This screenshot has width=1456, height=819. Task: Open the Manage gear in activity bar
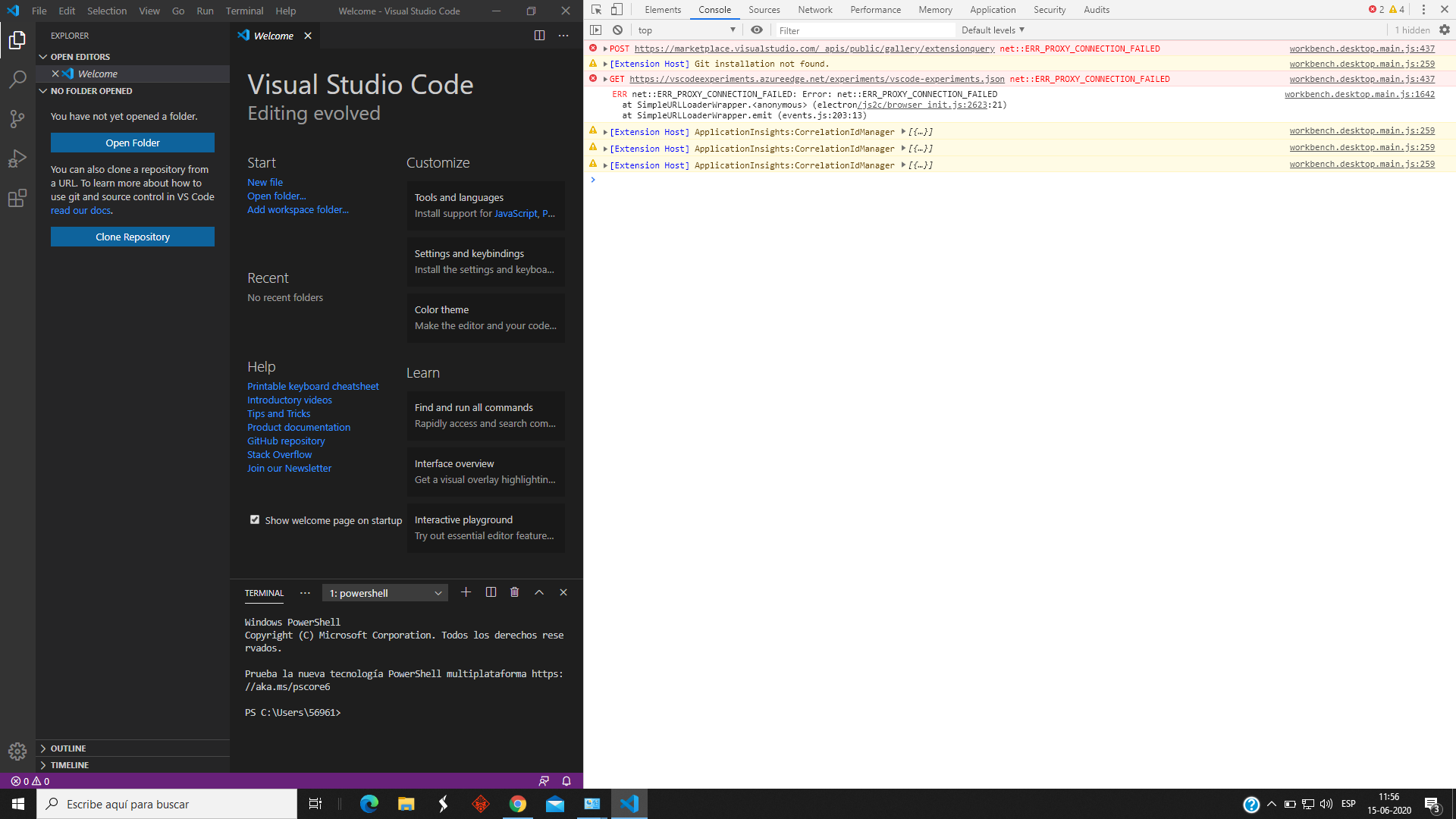(17, 752)
